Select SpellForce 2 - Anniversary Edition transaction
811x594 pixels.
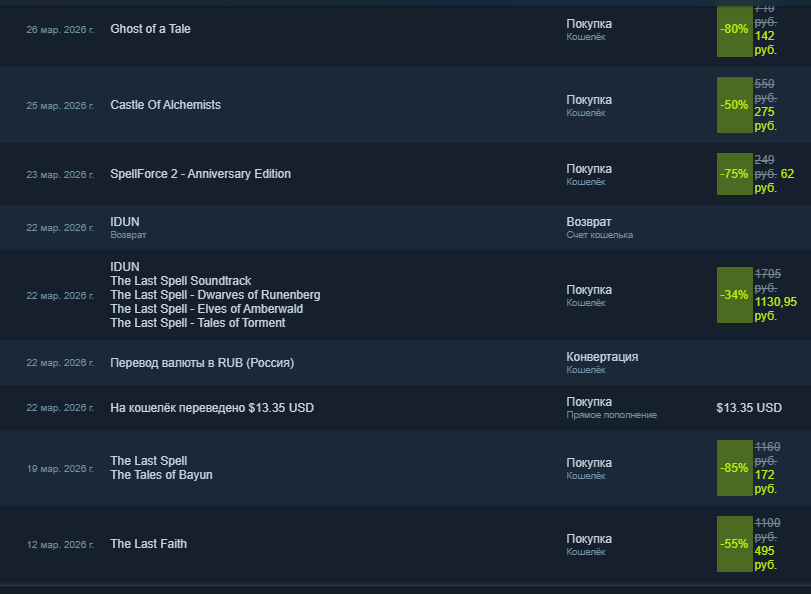click(x=200, y=174)
